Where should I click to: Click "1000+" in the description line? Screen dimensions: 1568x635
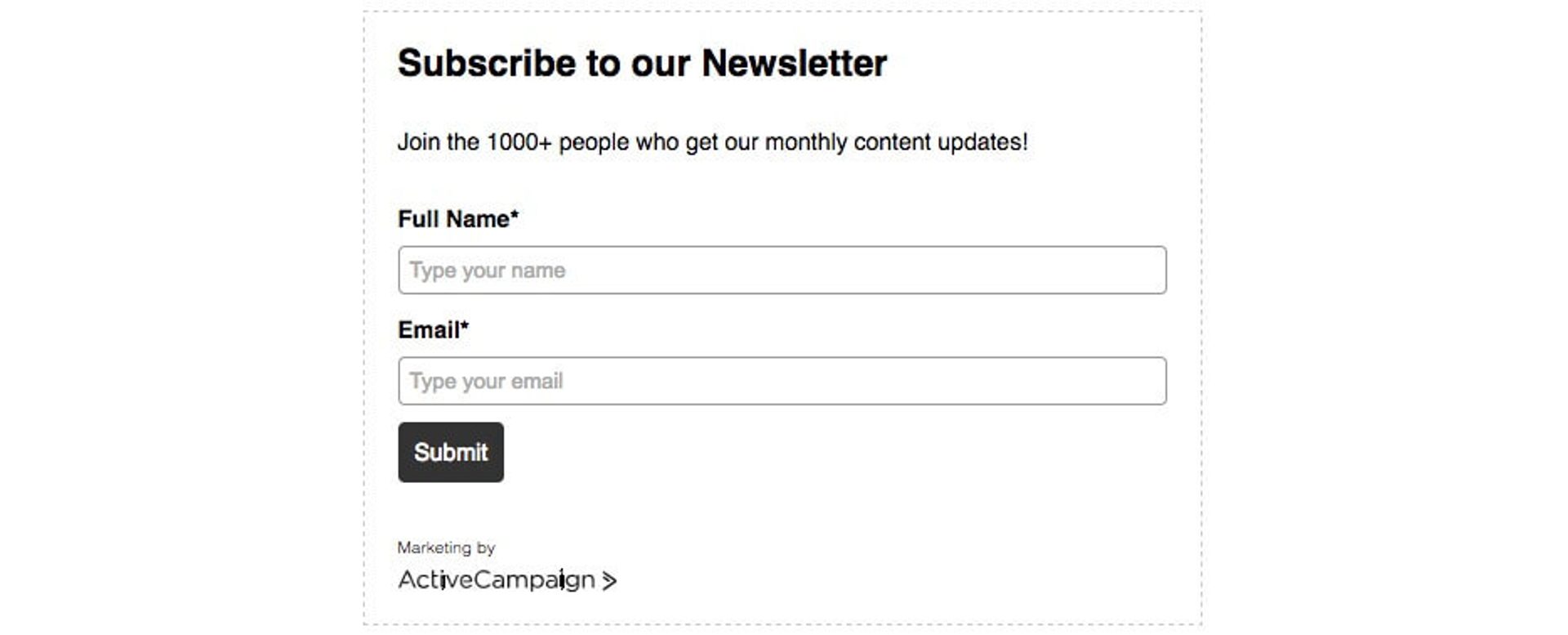[519, 142]
